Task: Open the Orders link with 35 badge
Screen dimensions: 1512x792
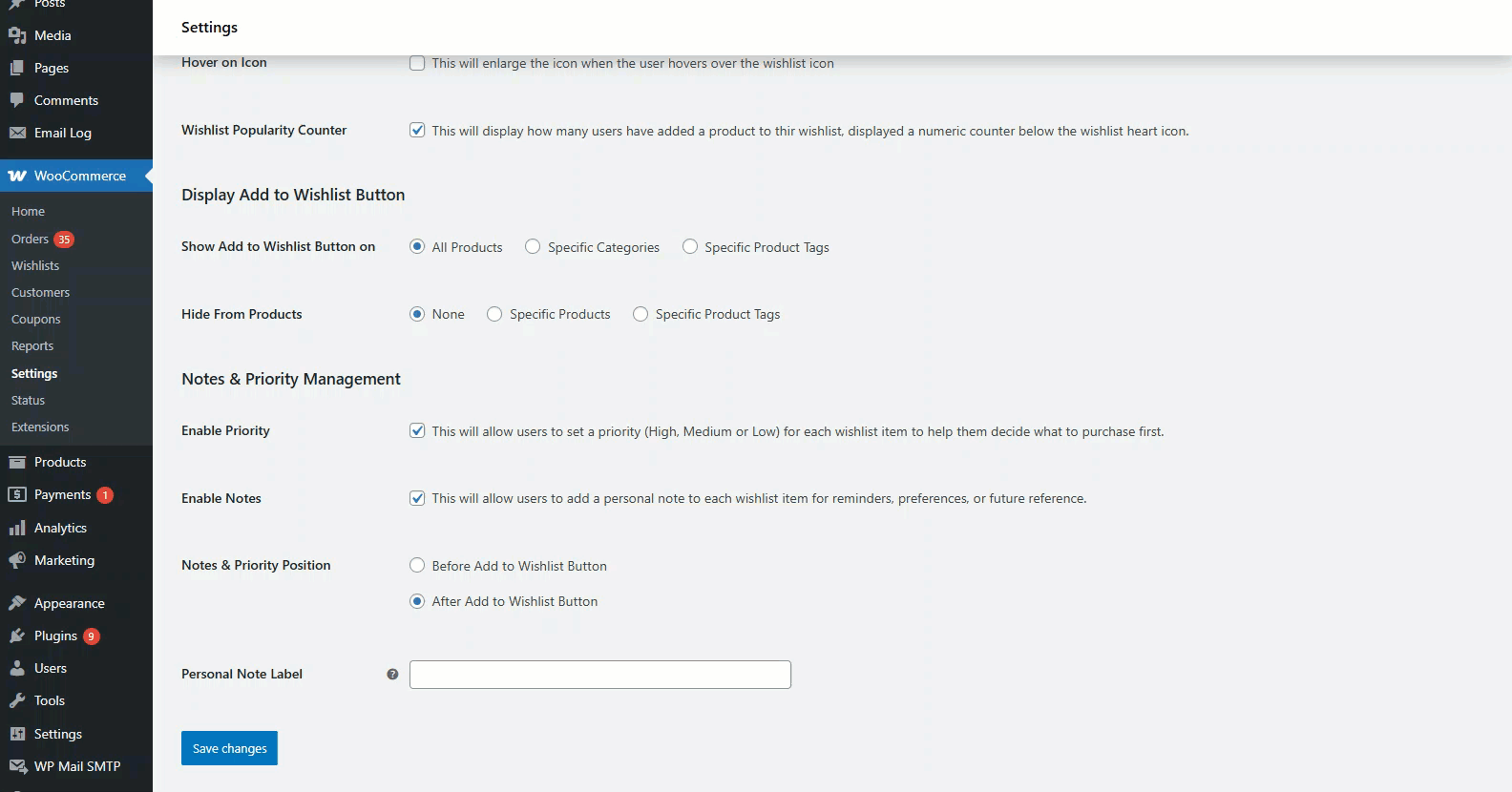Action: tap(31, 239)
